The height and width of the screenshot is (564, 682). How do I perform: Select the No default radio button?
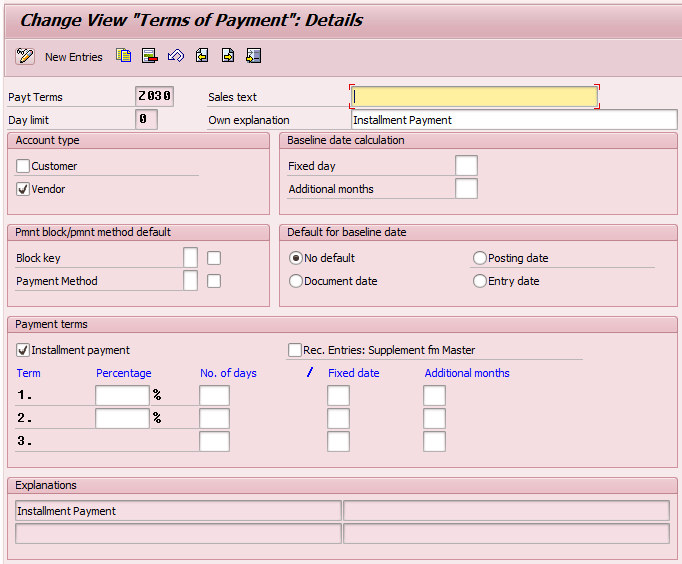pyautogui.click(x=296, y=258)
